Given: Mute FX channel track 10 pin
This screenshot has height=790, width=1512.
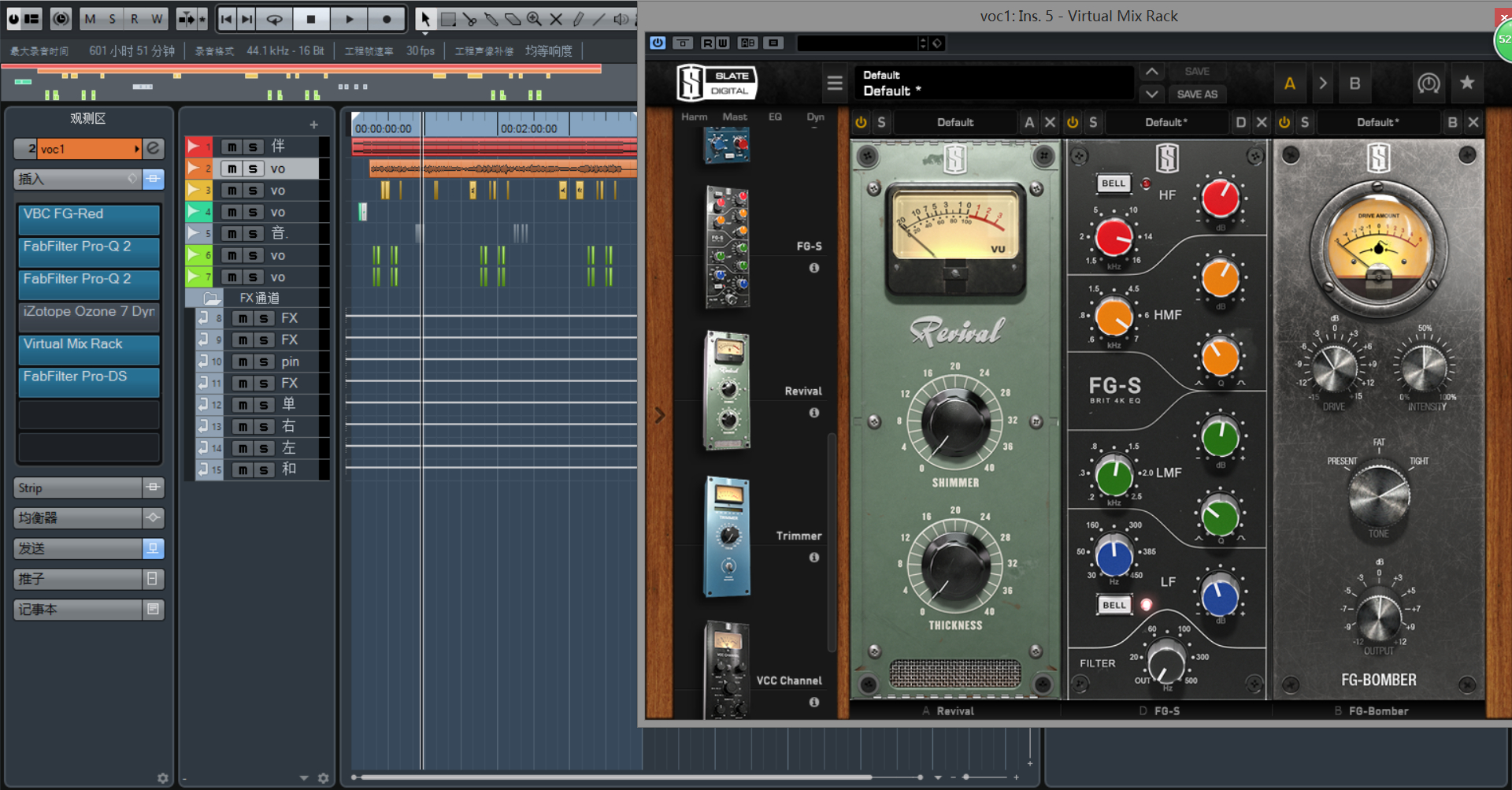Looking at the screenshot, I should click(x=243, y=362).
